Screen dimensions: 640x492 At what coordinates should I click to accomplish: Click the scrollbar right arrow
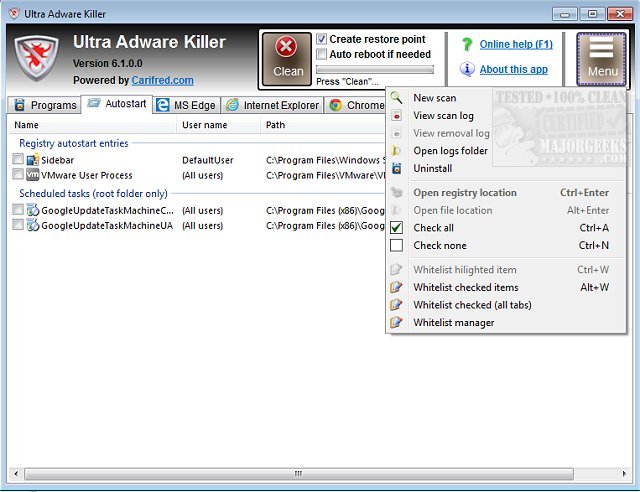click(x=624, y=474)
